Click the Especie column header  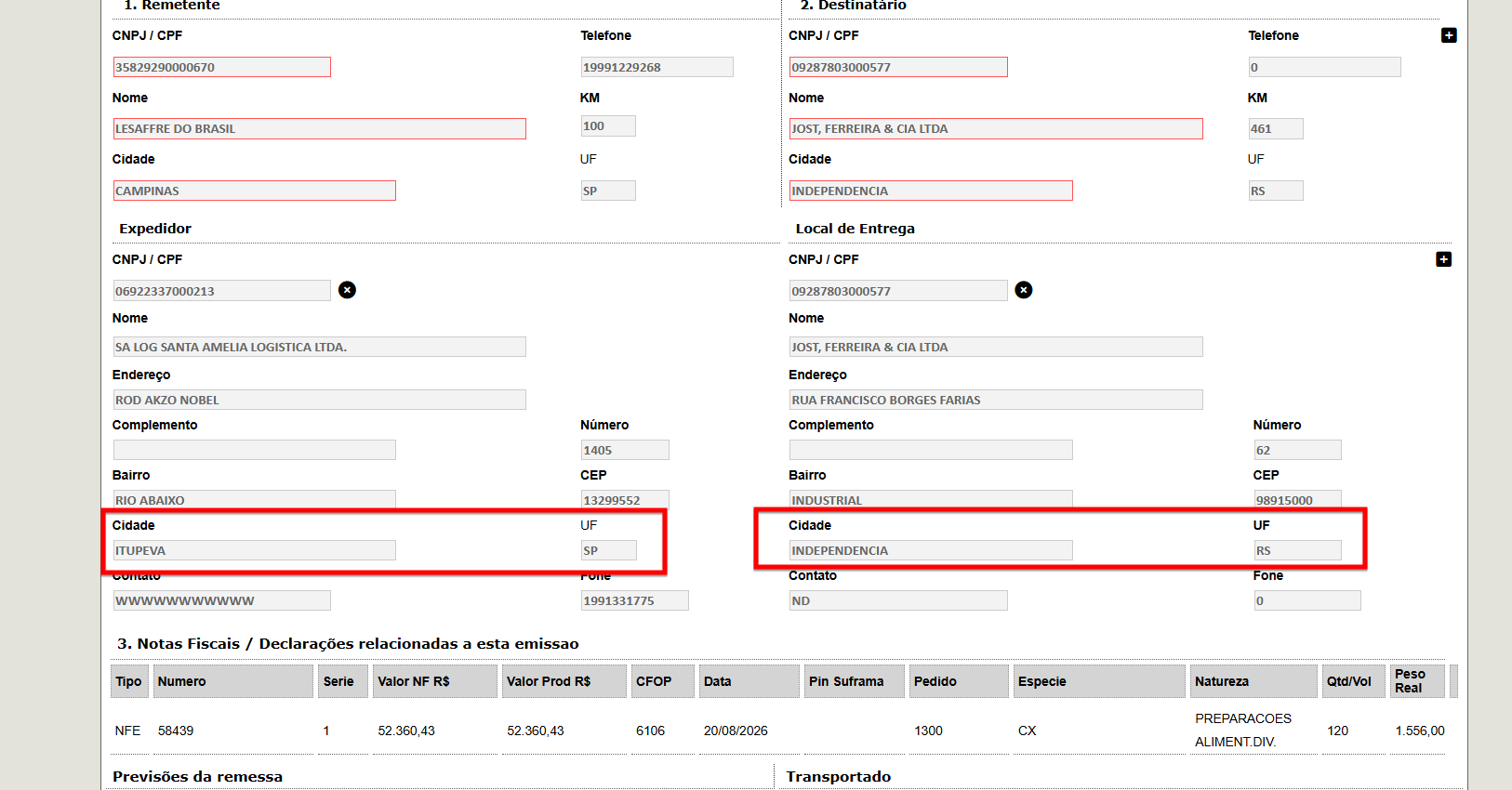coord(1100,681)
